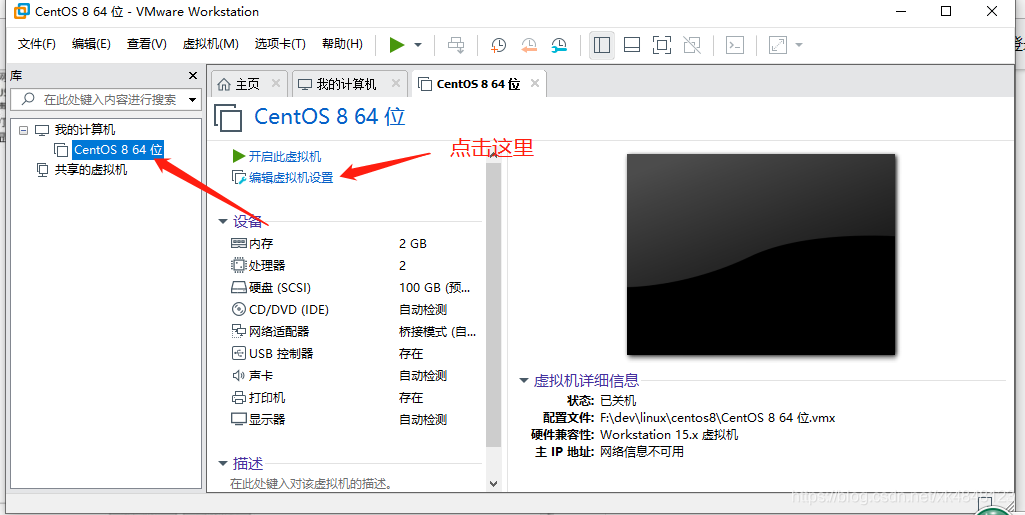
Task: Open the 文件(F) menu
Action: coord(37,44)
